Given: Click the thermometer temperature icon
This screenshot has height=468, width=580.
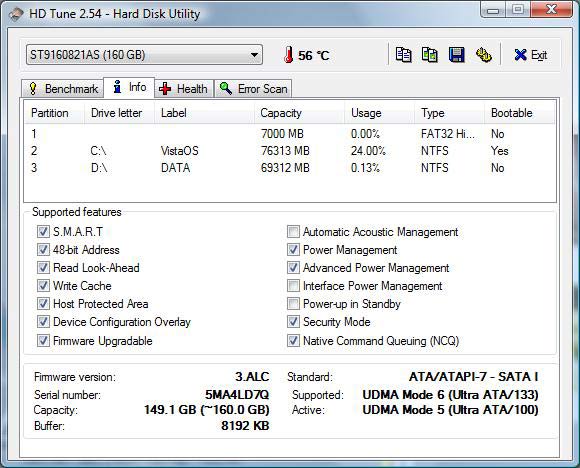Looking at the screenshot, I should tap(289, 55).
